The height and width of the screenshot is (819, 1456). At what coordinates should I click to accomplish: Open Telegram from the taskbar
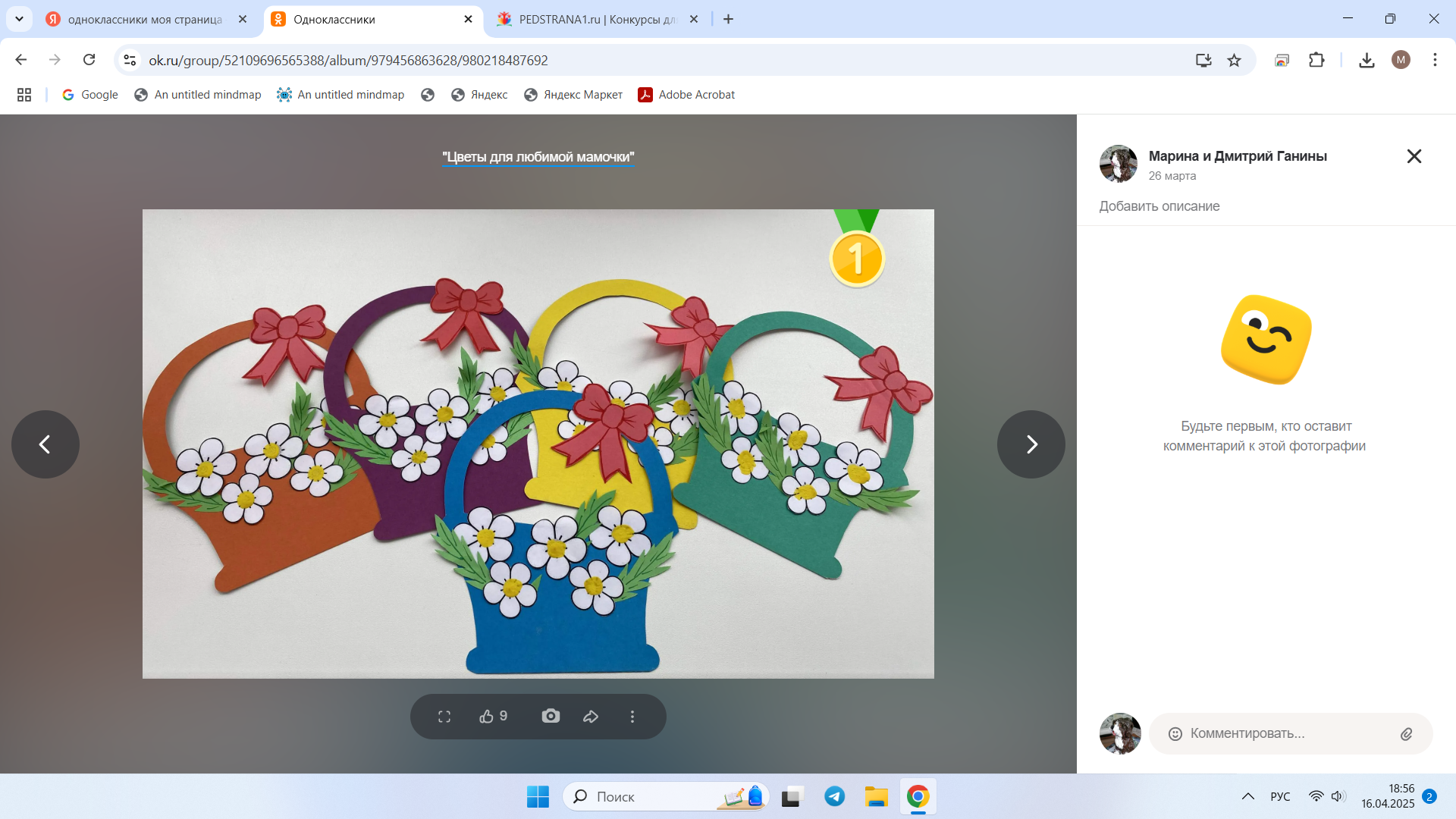tap(834, 797)
